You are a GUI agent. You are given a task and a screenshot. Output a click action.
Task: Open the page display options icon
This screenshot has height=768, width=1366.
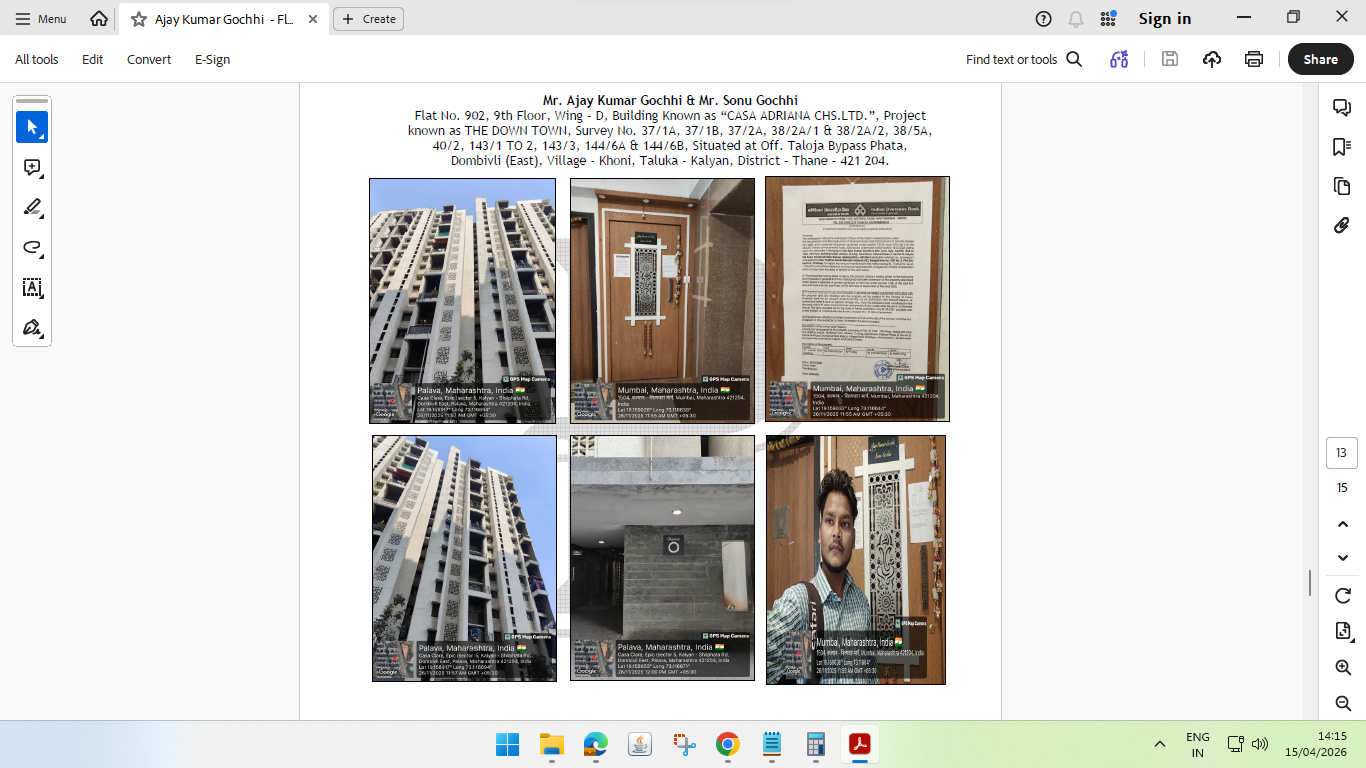[x=1343, y=631]
